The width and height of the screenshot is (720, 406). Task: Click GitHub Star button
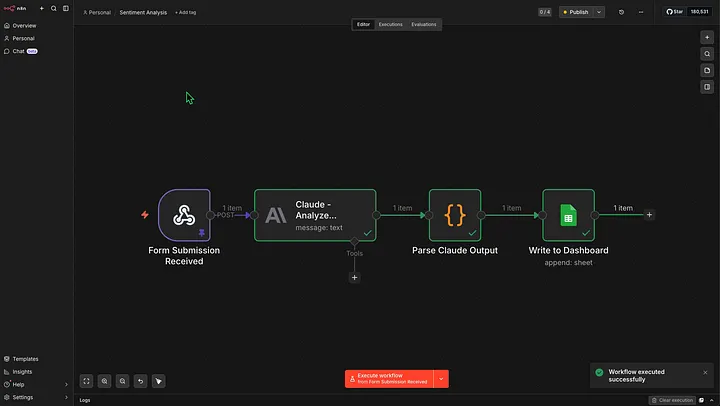tap(675, 12)
